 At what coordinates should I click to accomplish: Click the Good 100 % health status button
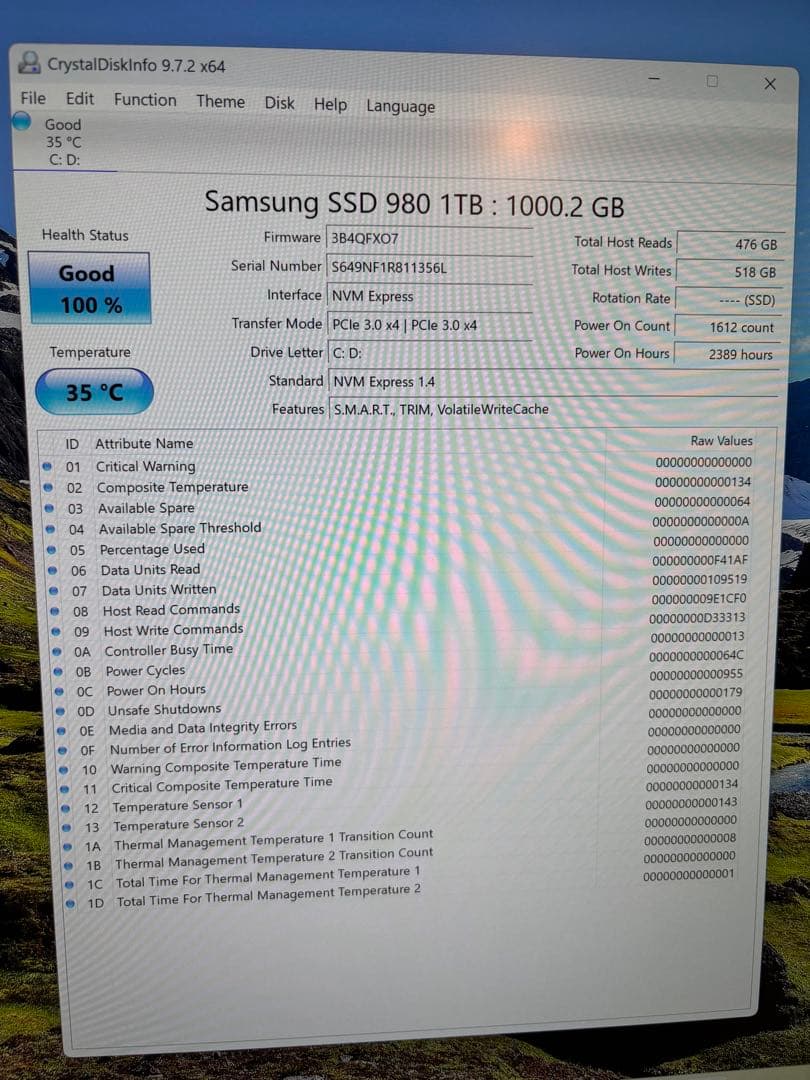[90, 289]
